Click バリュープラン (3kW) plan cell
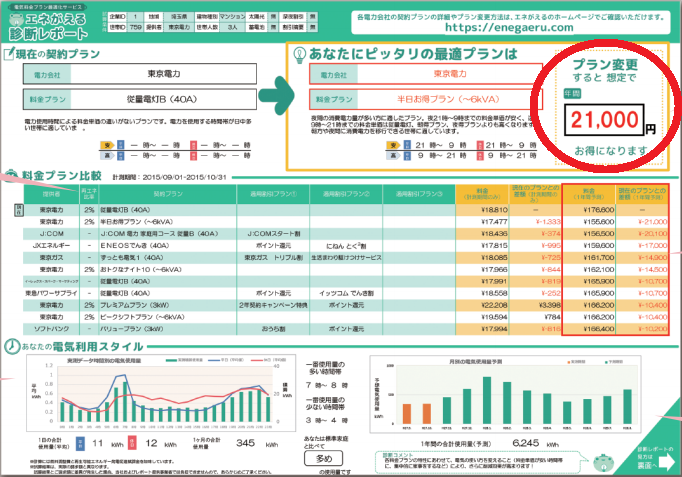The image size is (682, 477). click(x=168, y=329)
